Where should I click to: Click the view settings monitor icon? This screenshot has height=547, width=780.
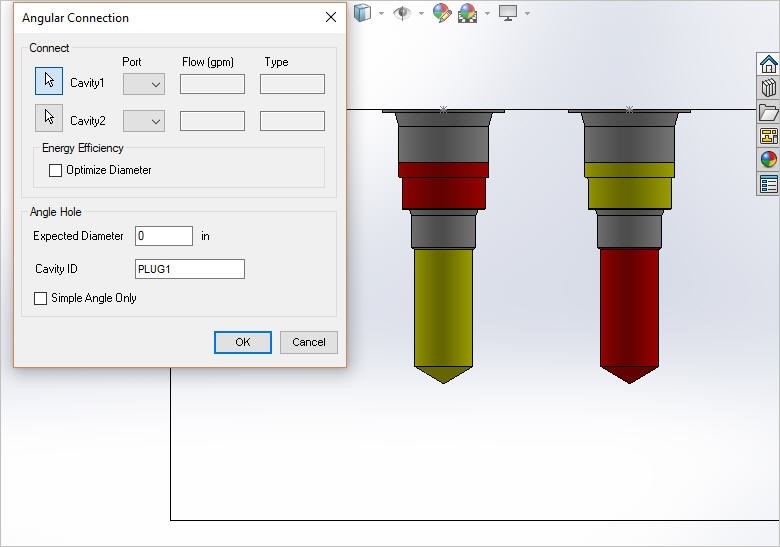click(508, 12)
